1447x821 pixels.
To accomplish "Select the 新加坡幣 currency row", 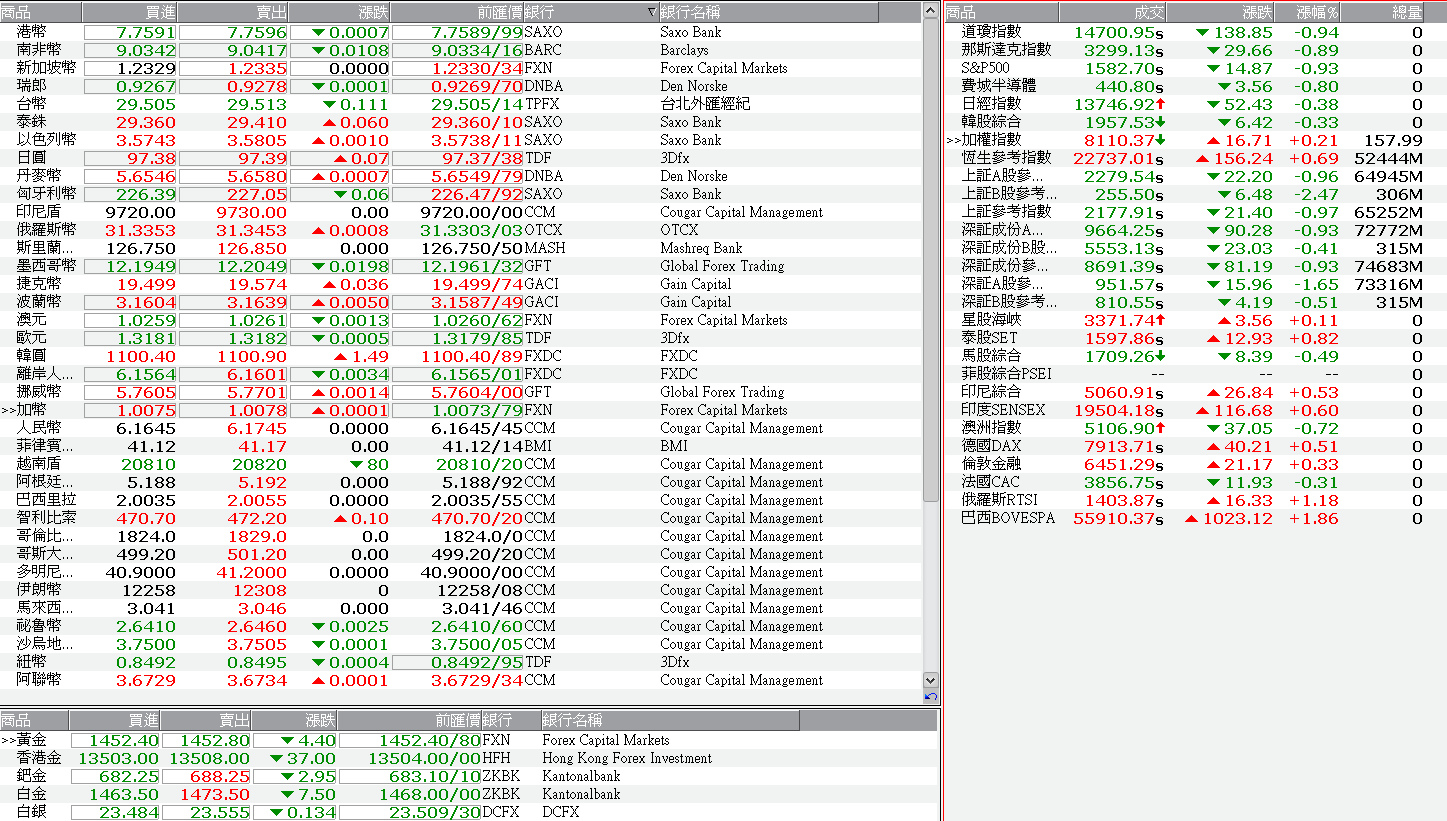I will click(460, 68).
